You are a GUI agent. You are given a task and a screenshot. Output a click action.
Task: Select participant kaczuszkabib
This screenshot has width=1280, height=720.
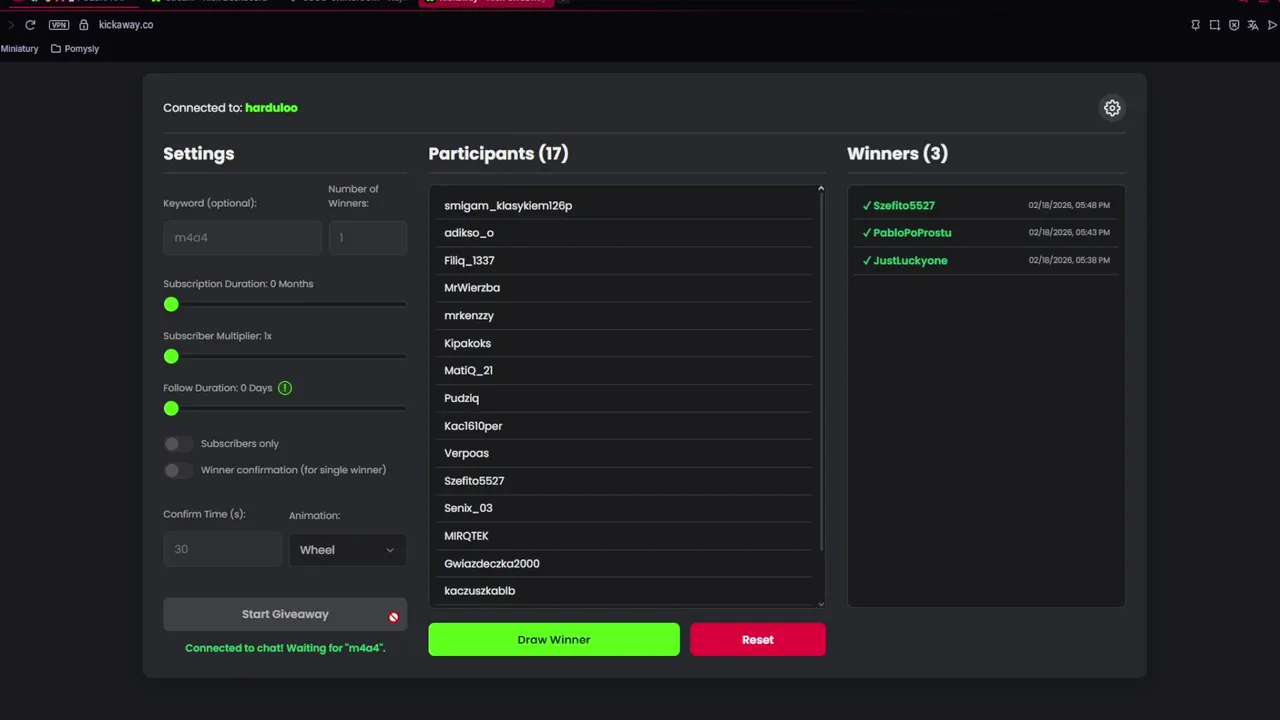pyautogui.click(x=626, y=591)
